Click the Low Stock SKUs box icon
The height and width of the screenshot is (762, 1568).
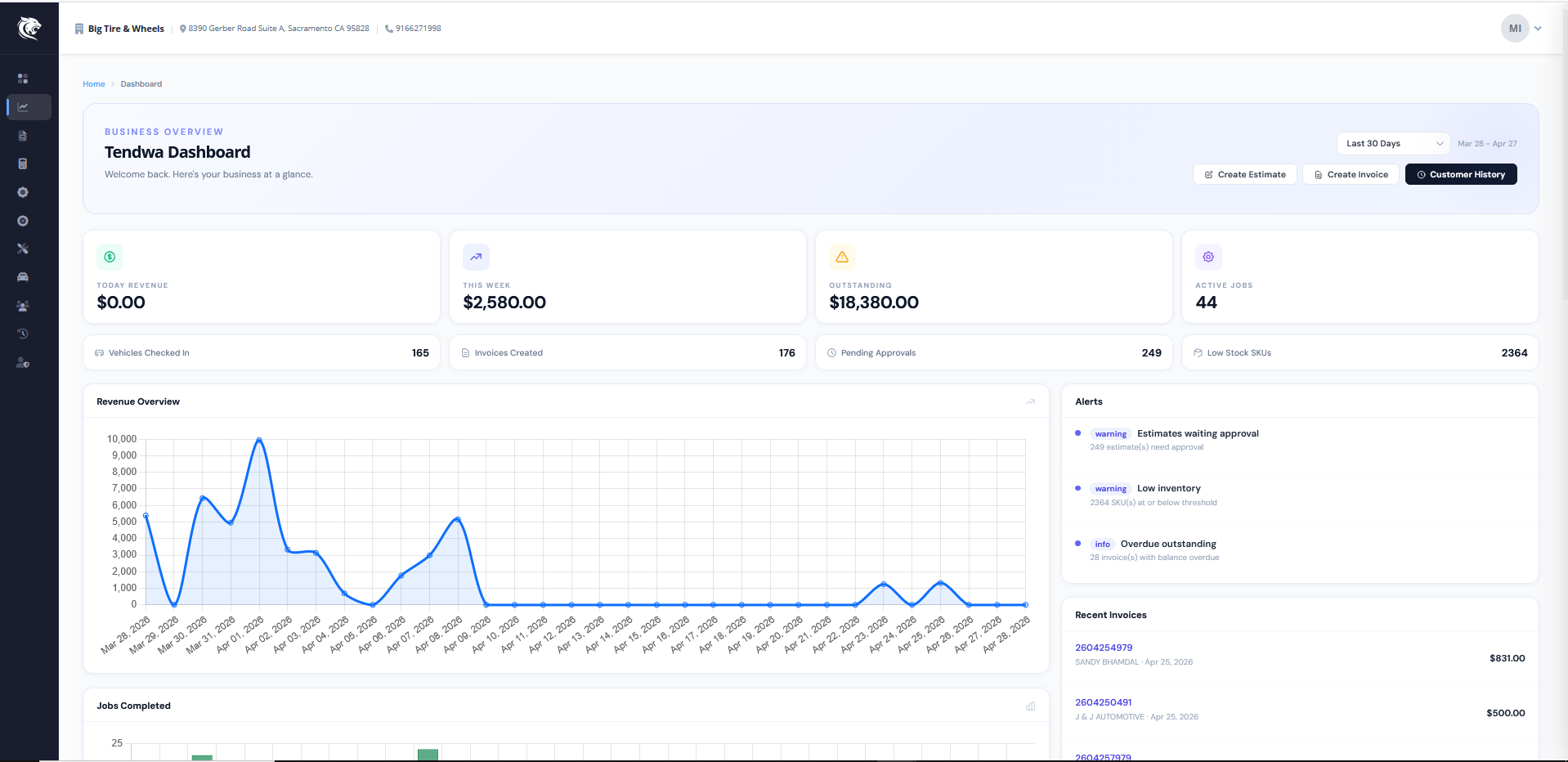pos(1198,353)
